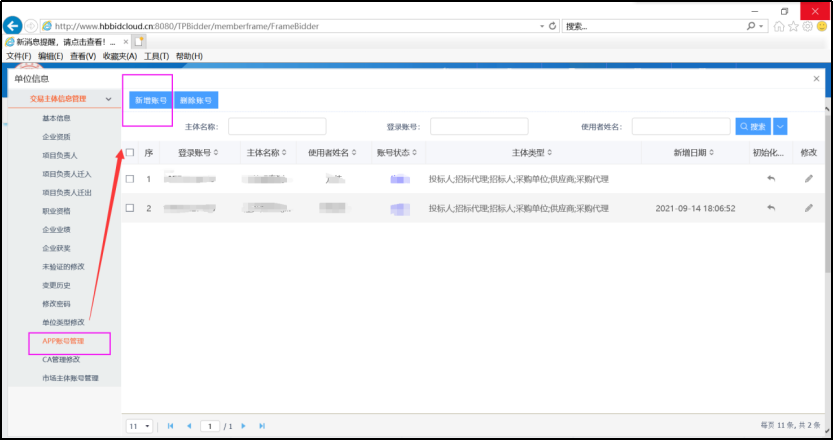Go to the first page in pagination
This screenshot has height=440, width=833.
click(170, 426)
